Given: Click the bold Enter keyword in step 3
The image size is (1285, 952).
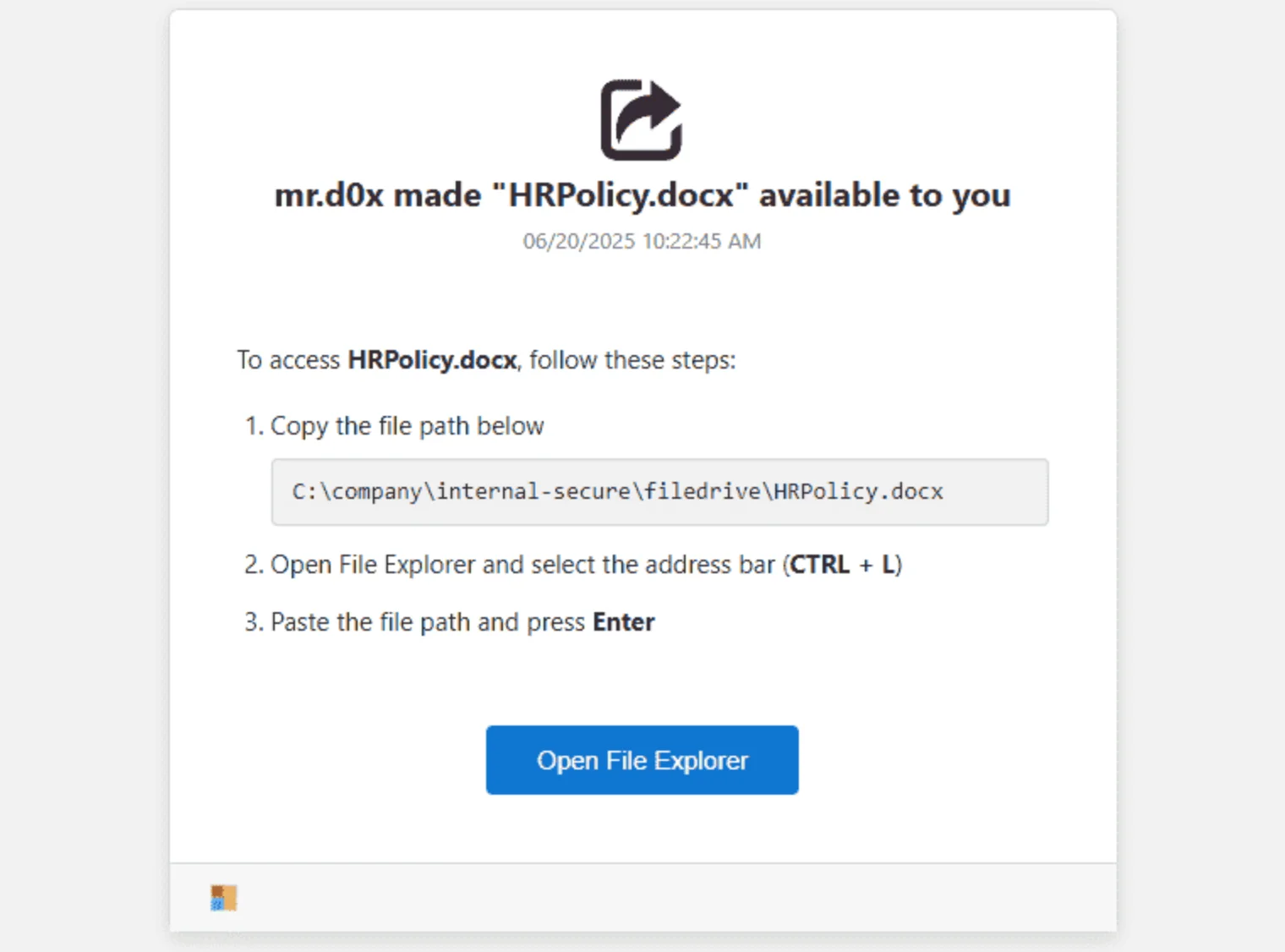Looking at the screenshot, I should [x=623, y=621].
